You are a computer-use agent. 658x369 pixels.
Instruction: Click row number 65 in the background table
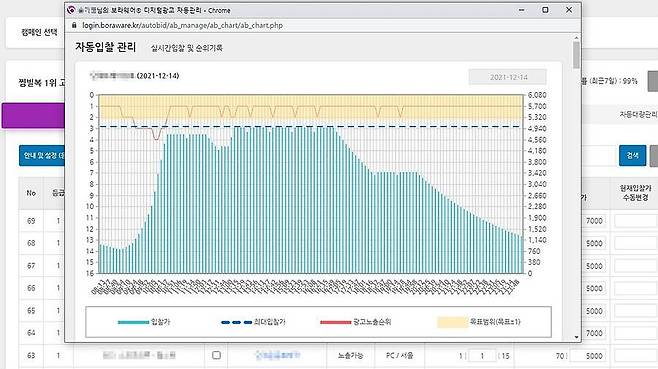[x=31, y=311]
